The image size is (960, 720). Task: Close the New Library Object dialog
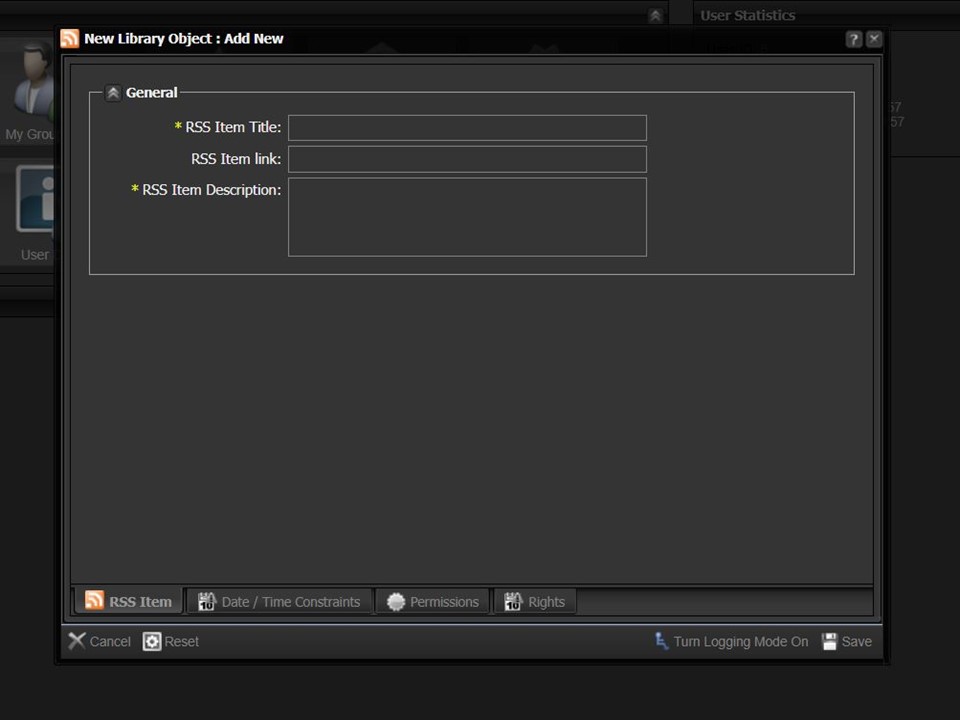874,39
